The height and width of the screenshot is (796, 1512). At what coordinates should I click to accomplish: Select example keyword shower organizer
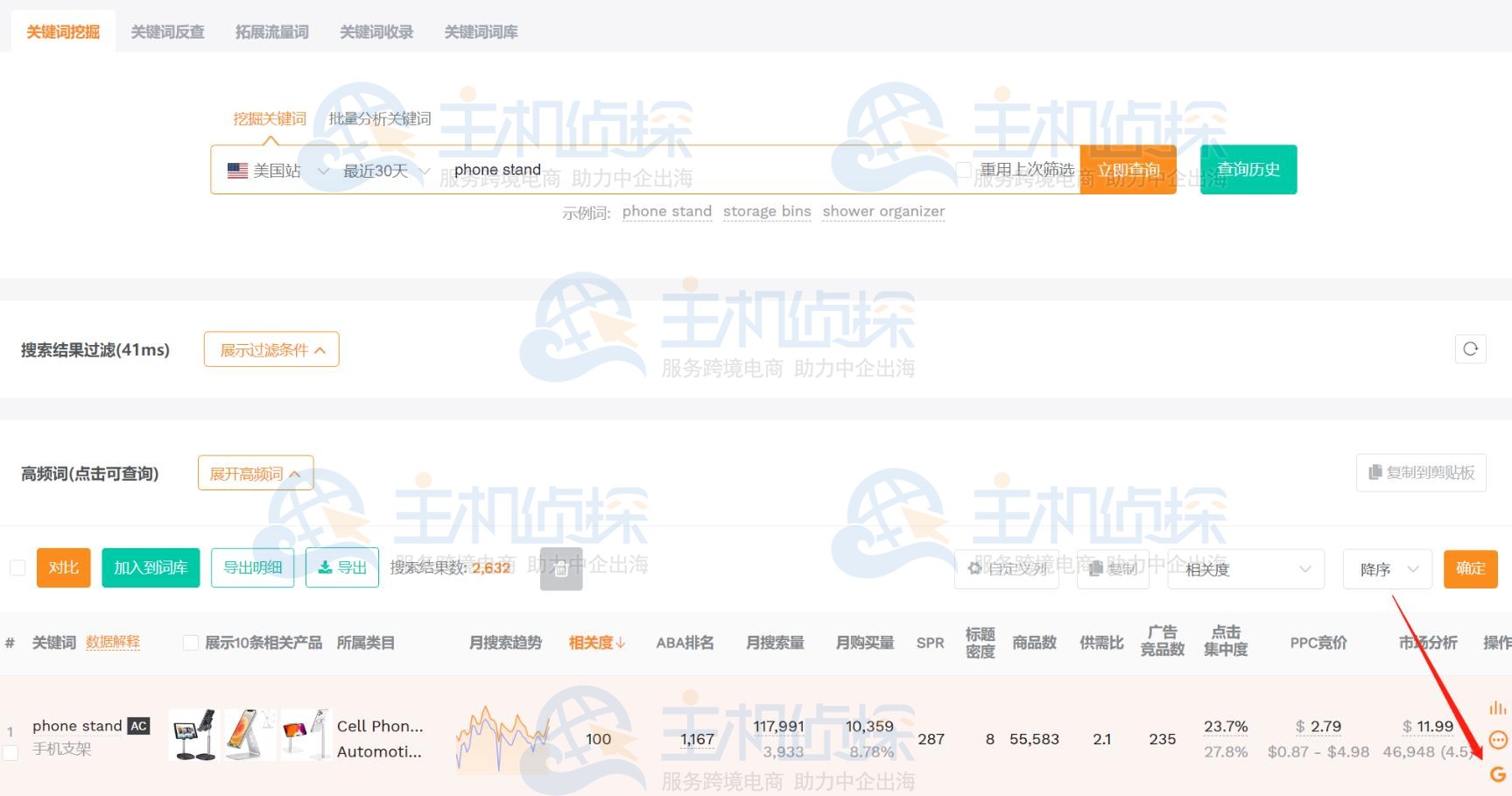point(883,211)
